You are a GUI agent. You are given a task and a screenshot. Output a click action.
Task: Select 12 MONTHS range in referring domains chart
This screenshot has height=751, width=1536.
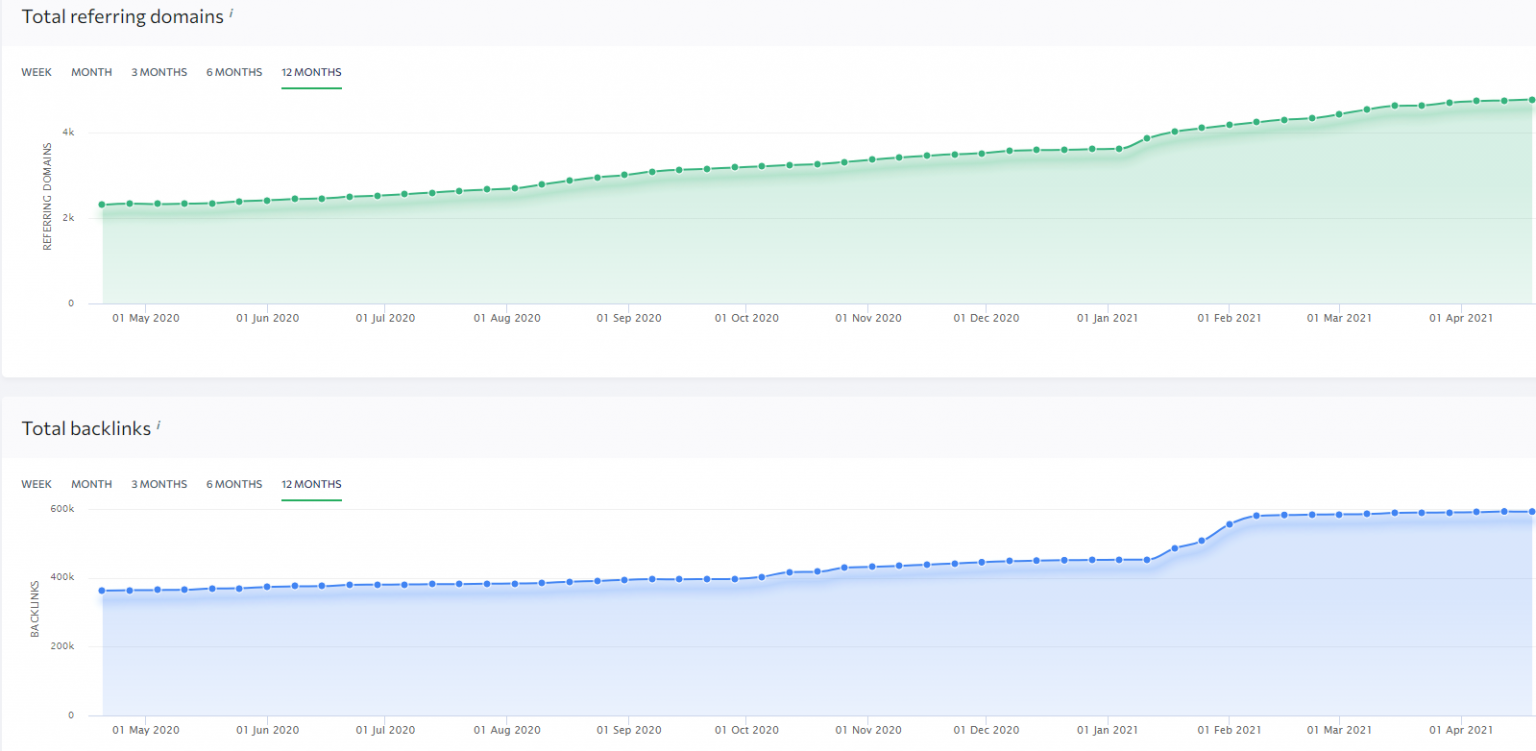pos(311,72)
